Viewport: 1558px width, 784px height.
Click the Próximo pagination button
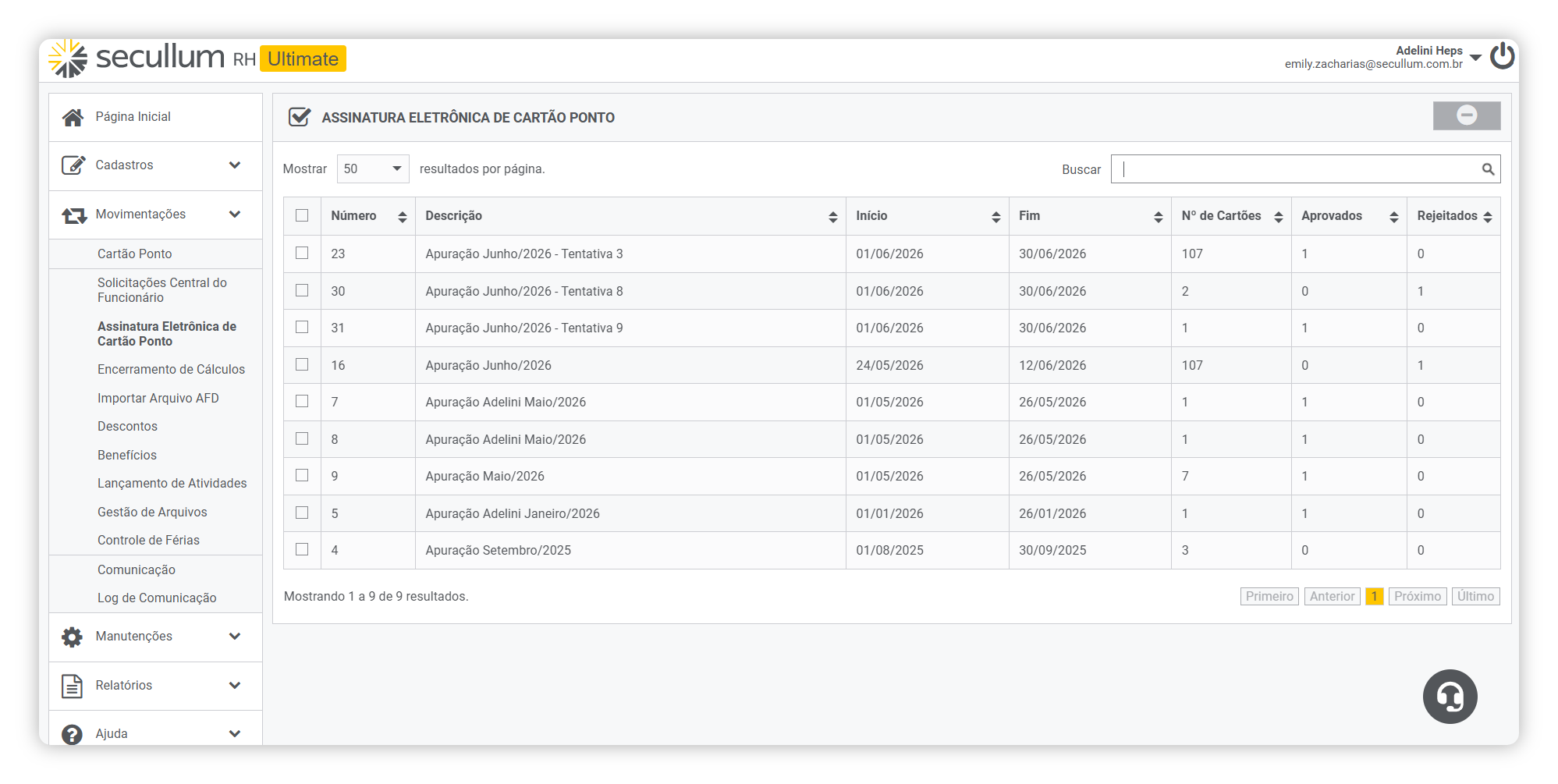pos(1418,597)
